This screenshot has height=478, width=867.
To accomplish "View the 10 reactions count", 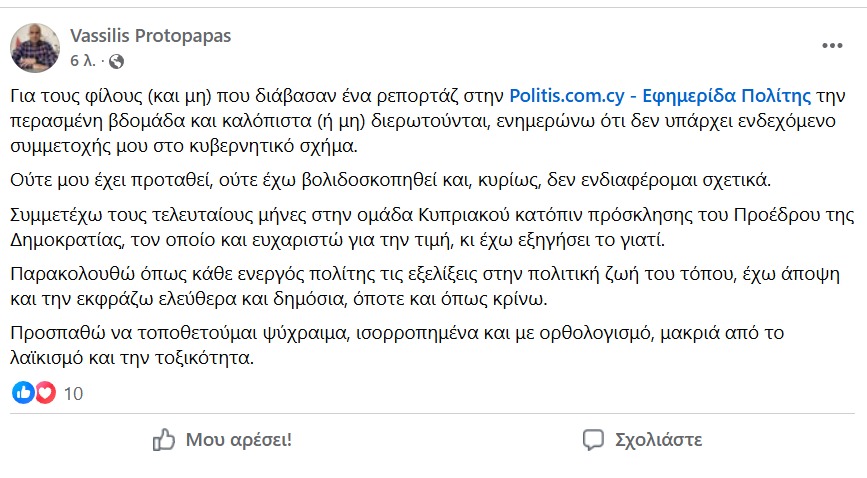I will click(x=73, y=393).
